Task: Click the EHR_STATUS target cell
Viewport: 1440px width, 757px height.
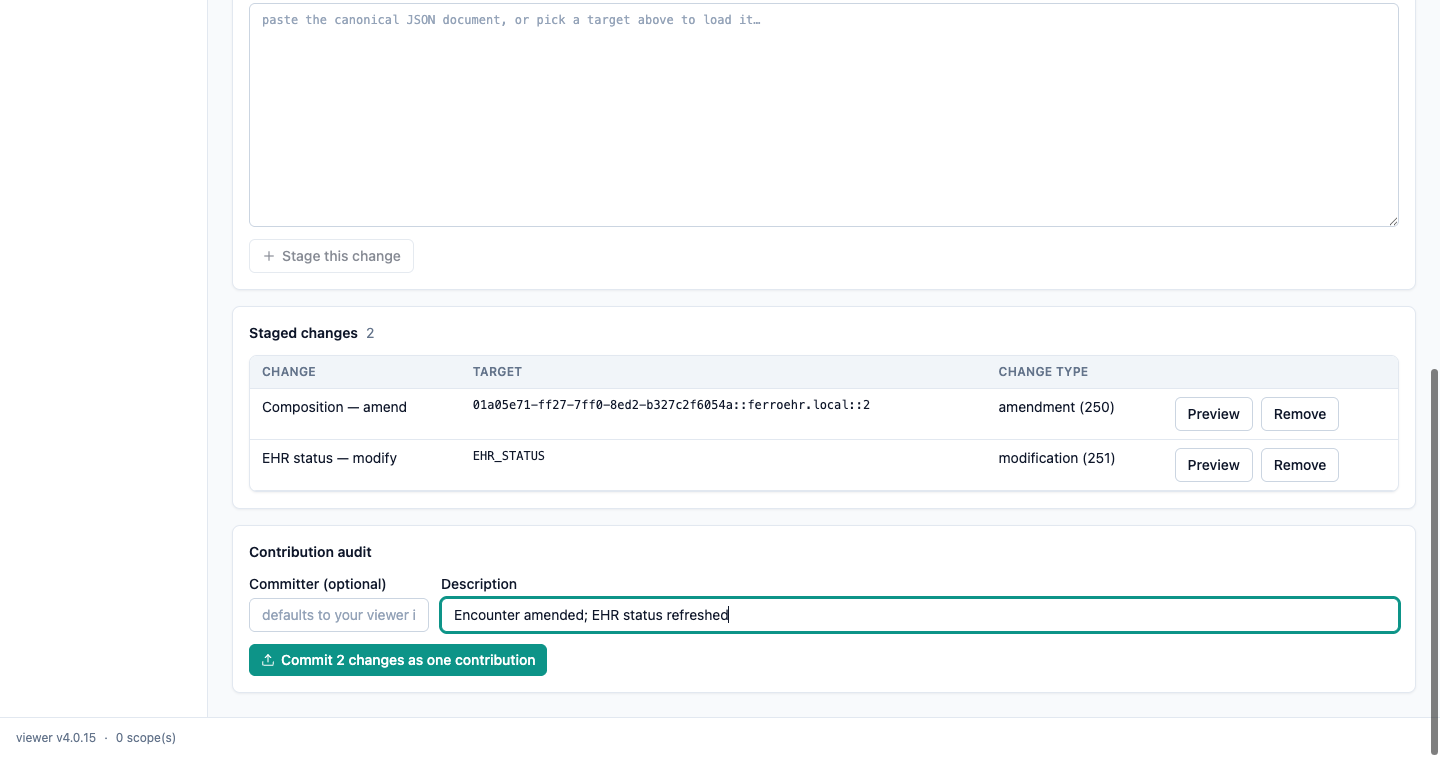Action: pyautogui.click(x=509, y=456)
